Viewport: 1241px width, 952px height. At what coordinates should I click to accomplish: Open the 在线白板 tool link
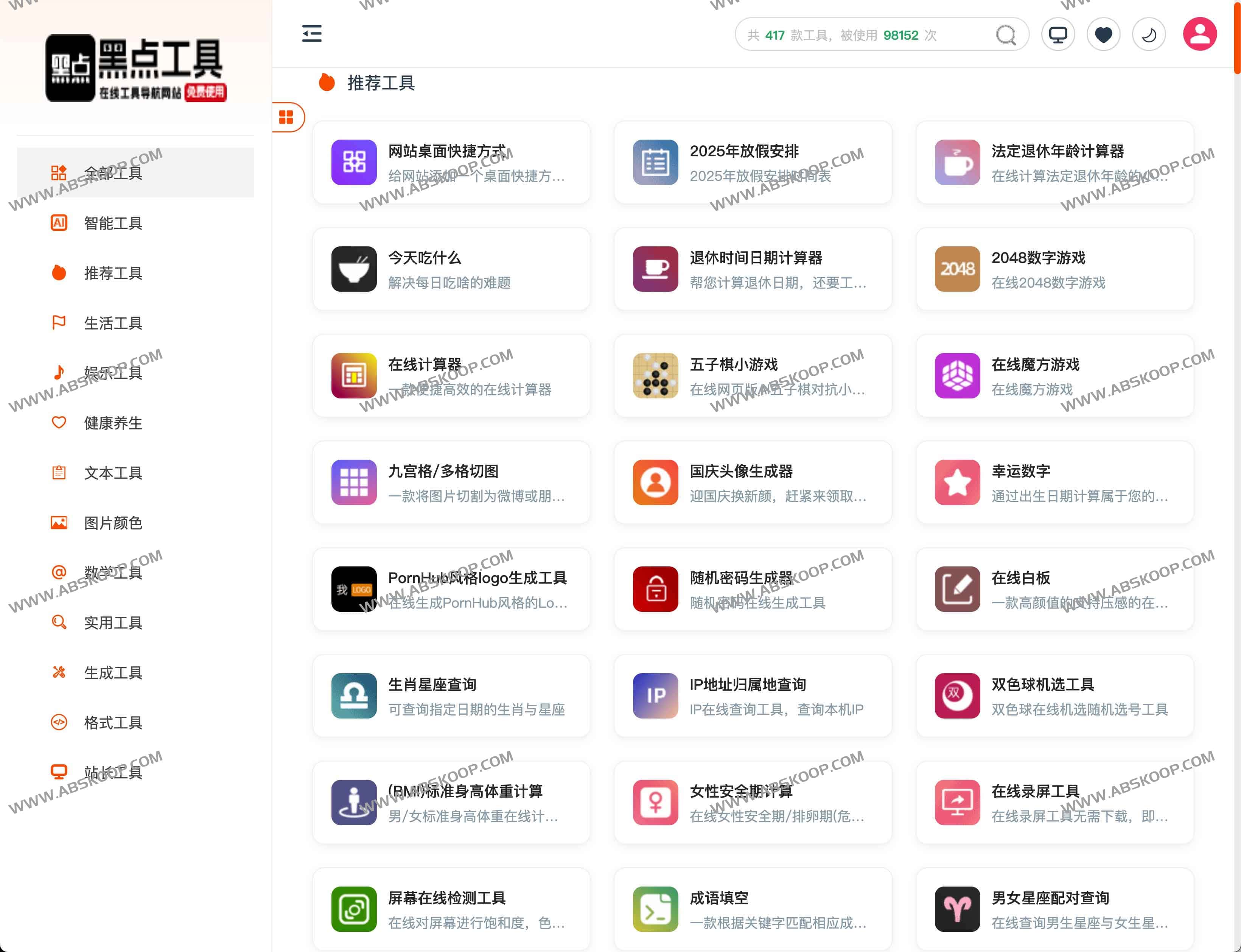coord(1020,578)
